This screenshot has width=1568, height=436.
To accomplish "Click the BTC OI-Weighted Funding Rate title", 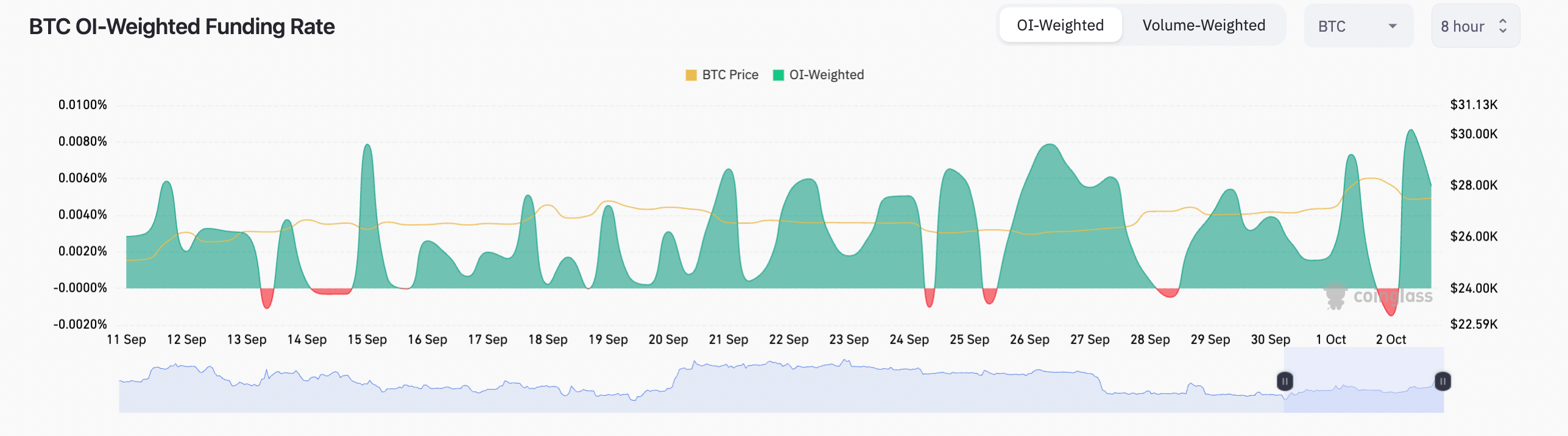I will pyautogui.click(x=182, y=27).
